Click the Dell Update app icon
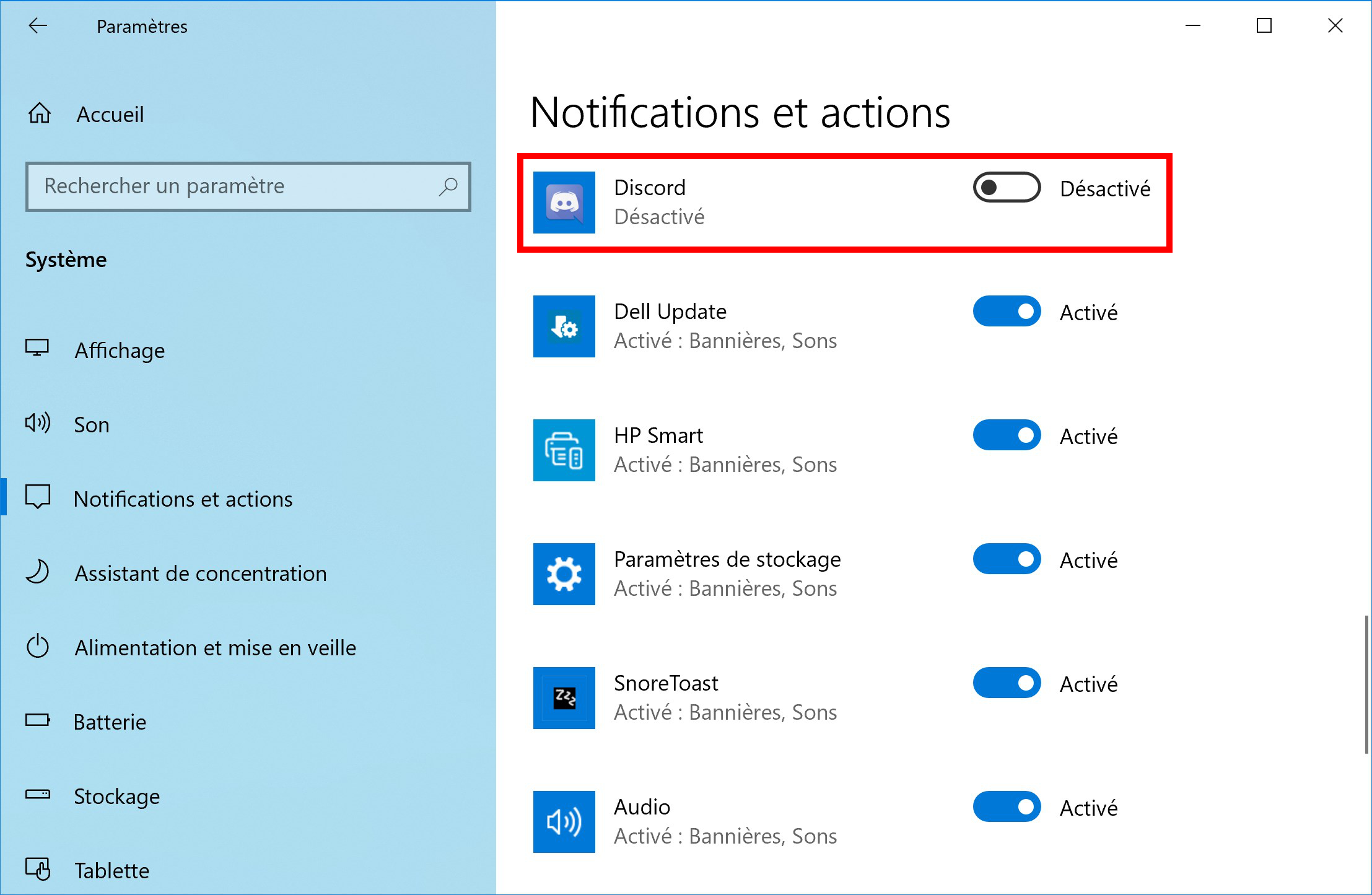The width and height of the screenshot is (1372, 895). coord(564,326)
